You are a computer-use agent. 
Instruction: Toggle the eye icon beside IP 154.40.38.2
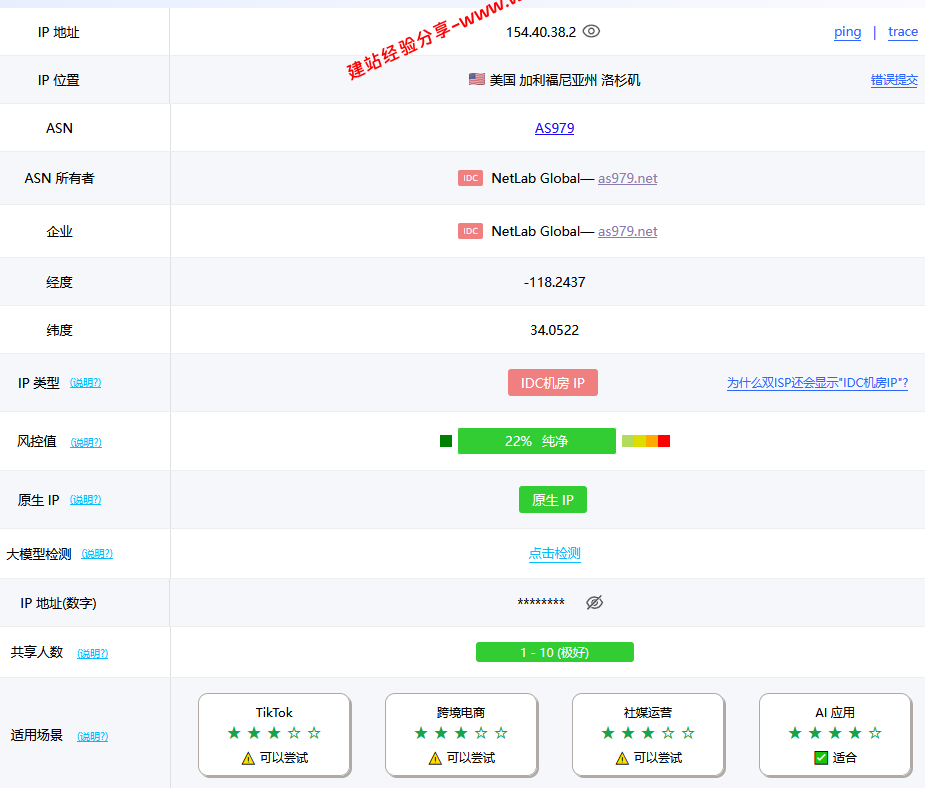tap(591, 31)
